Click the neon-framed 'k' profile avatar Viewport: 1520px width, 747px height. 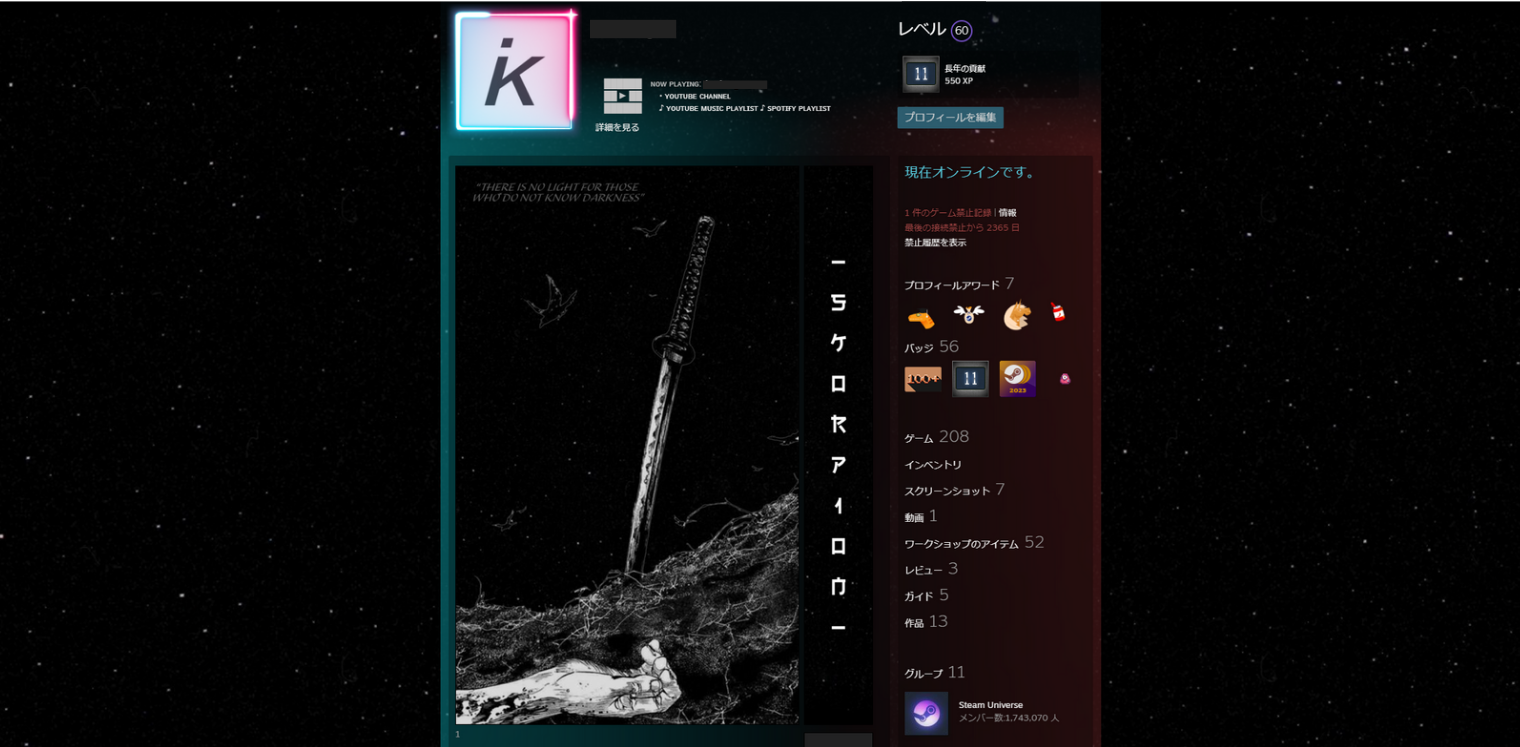click(x=515, y=69)
